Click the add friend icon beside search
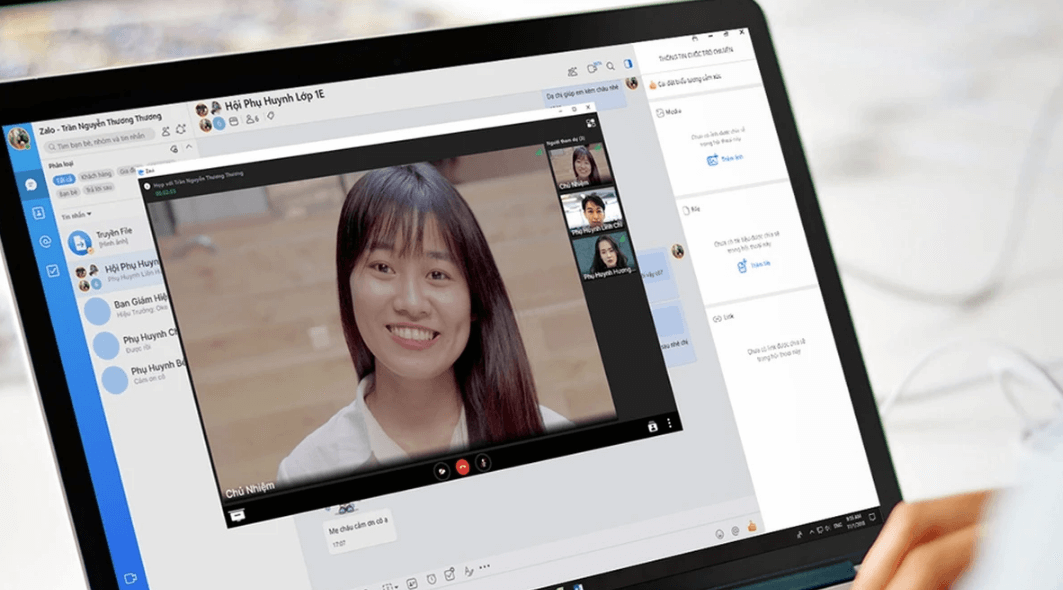 166,130
